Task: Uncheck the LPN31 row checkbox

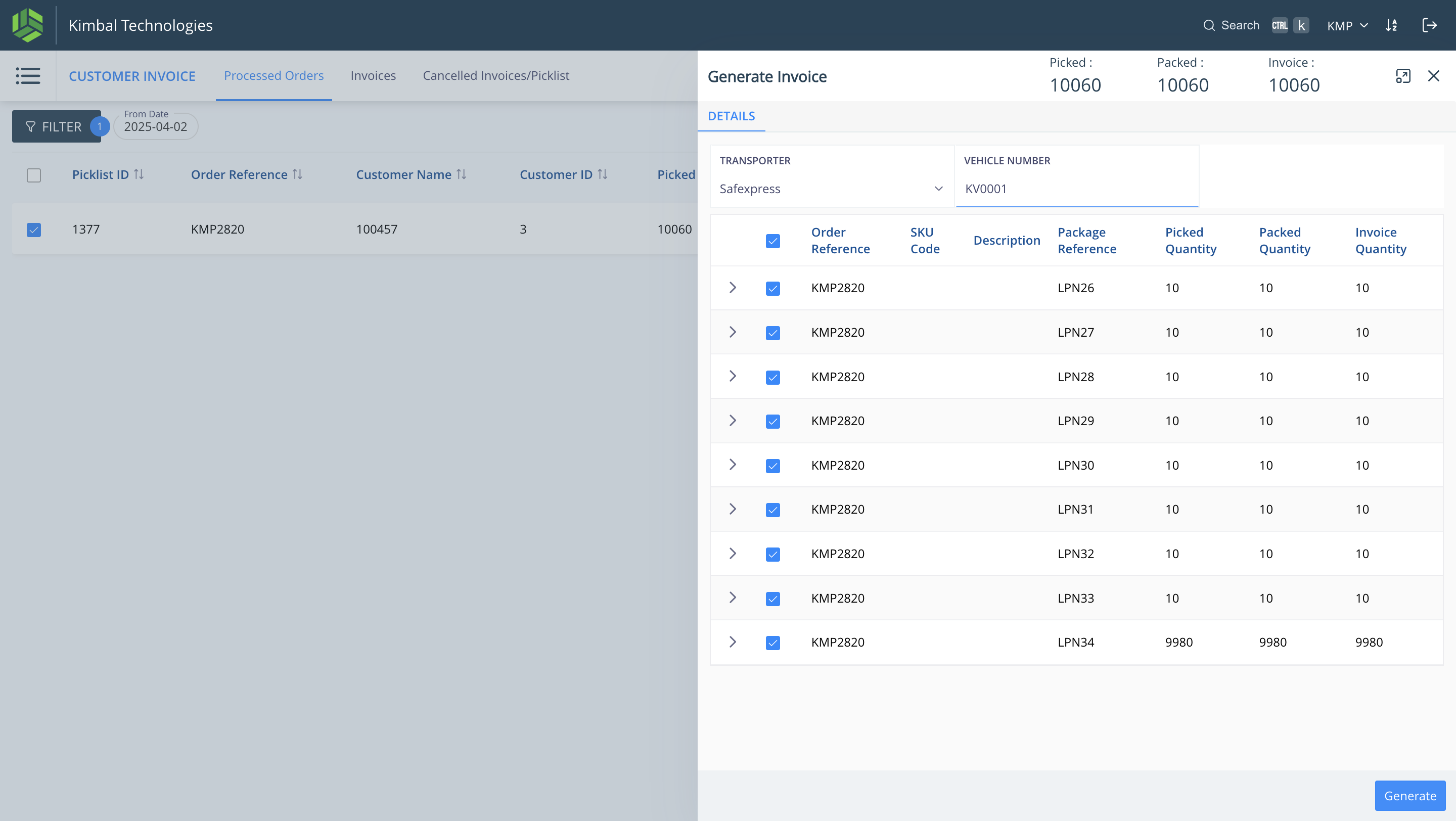Action: tap(772, 510)
